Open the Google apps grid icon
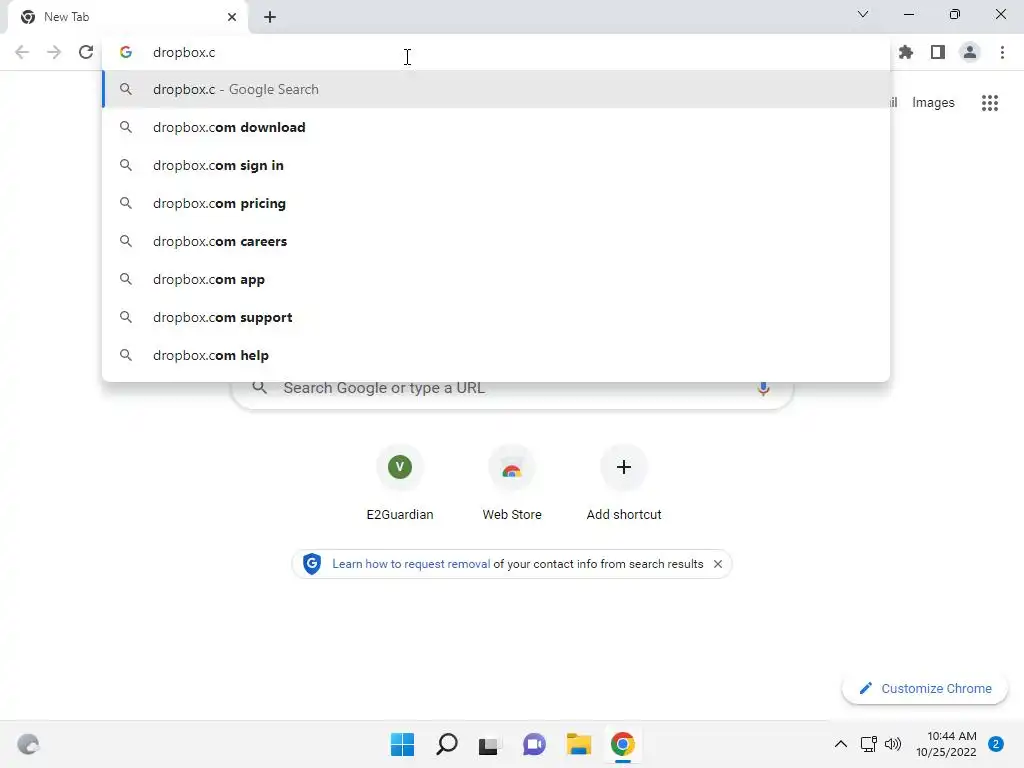Image resolution: width=1024 pixels, height=768 pixels. 990,103
